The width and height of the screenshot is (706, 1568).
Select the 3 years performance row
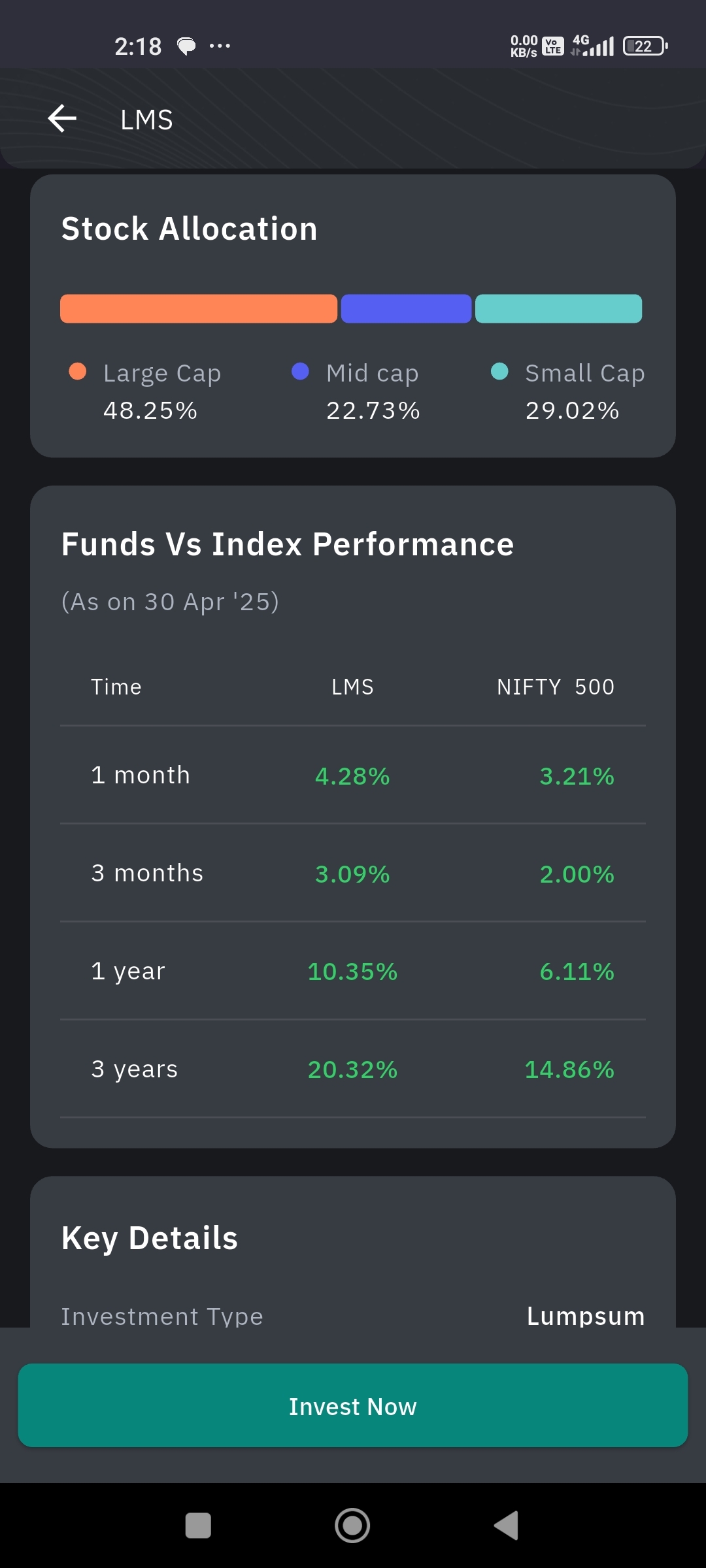point(353,1070)
